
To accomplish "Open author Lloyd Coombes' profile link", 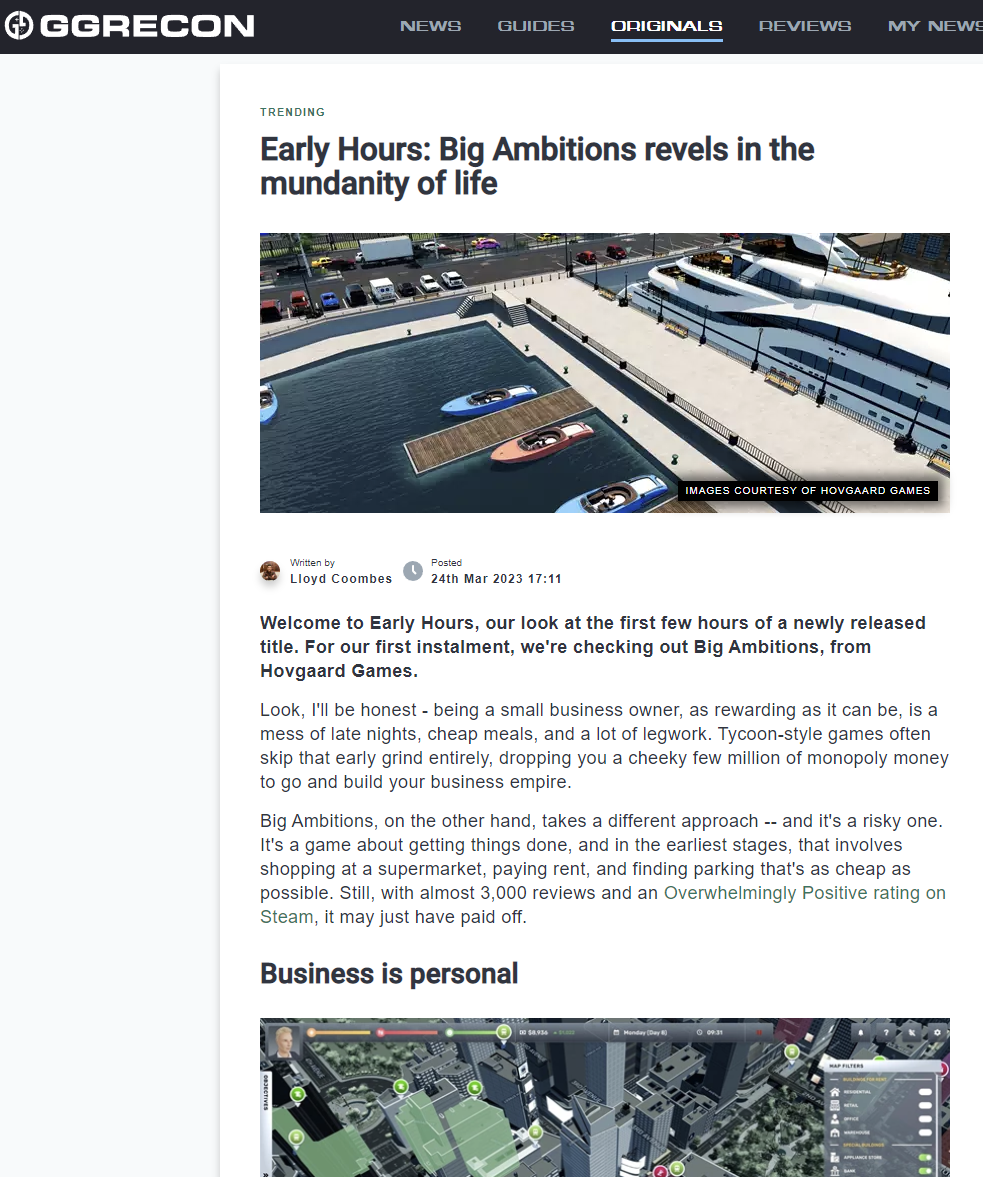I will pos(341,579).
